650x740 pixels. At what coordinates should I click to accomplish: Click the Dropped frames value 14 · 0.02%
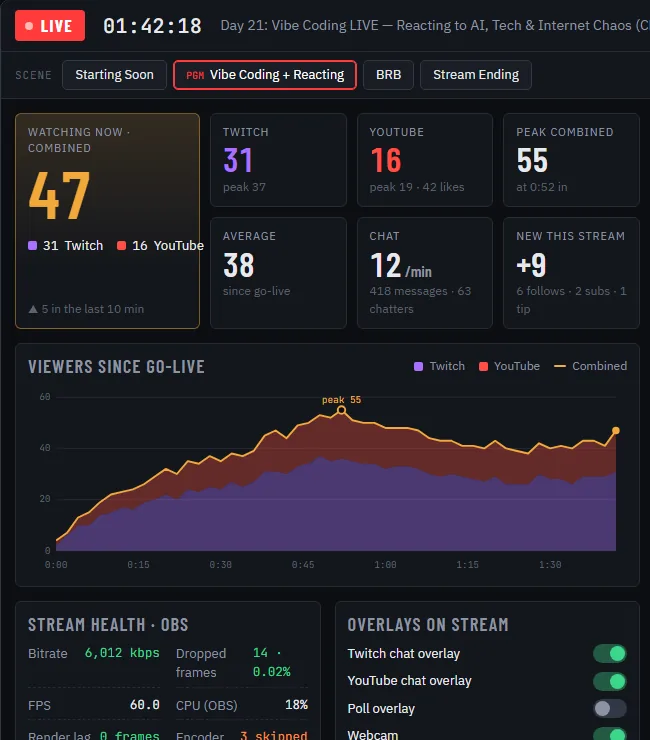[272, 662]
